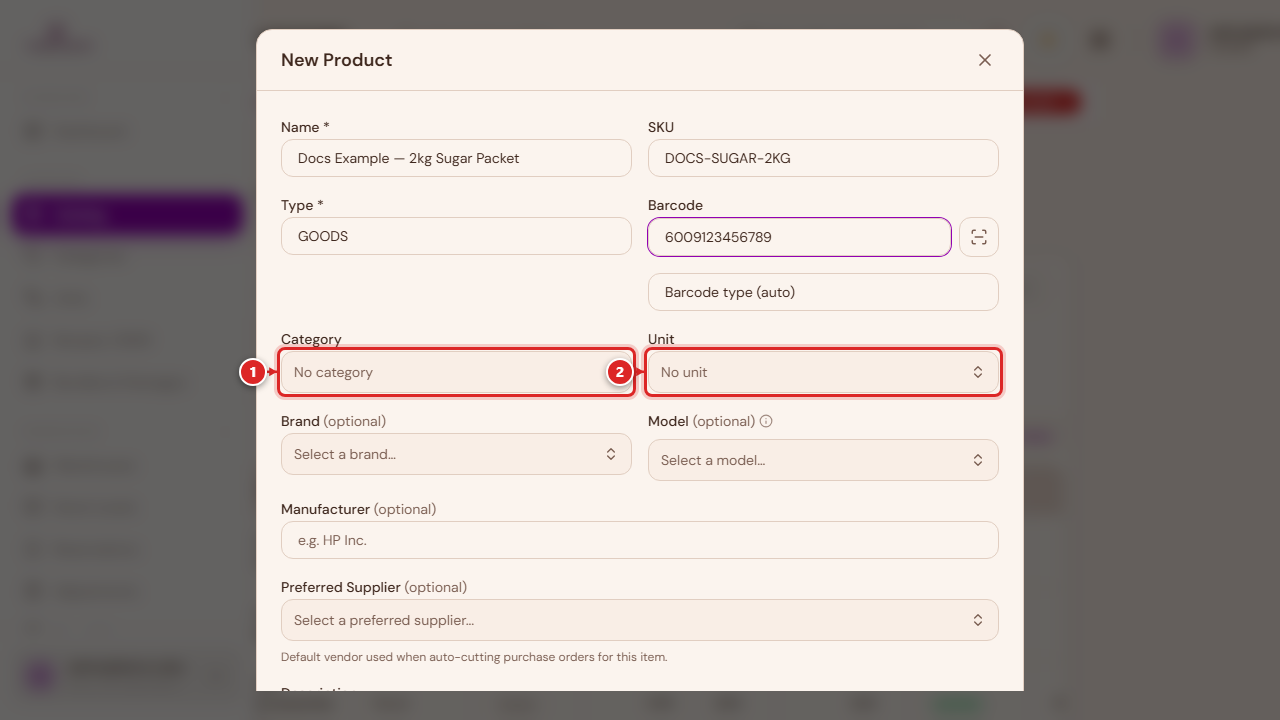This screenshot has height=720, width=1280.
Task: Click the Preferred Supplier chevron arrows
Action: click(x=978, y=620)
